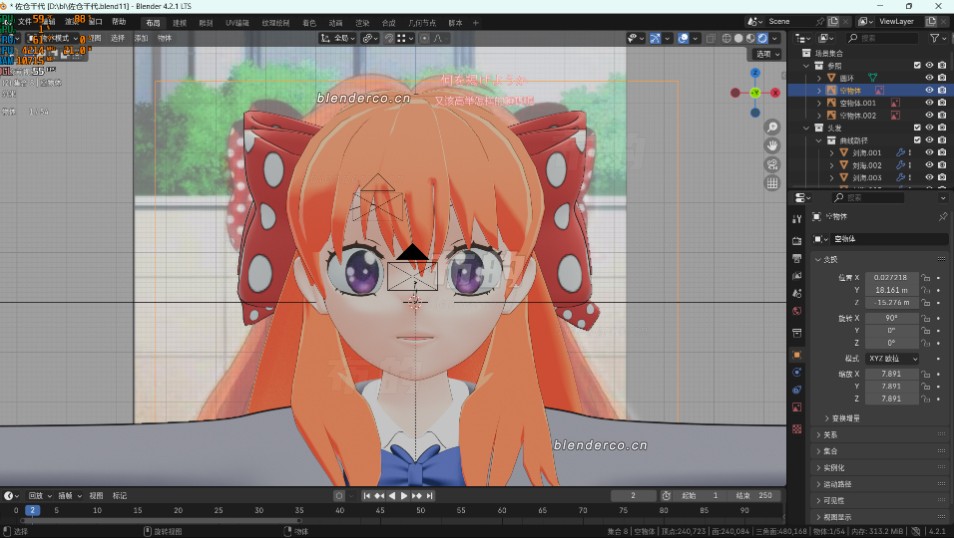Click the current frame field showing 2
Viewport: 954px width, 538px height.
point(633,496)
